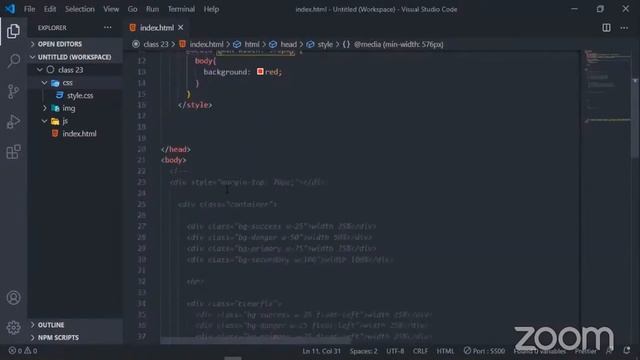Open the Accounts icon

pyautogui.click(x=13, y=298)
